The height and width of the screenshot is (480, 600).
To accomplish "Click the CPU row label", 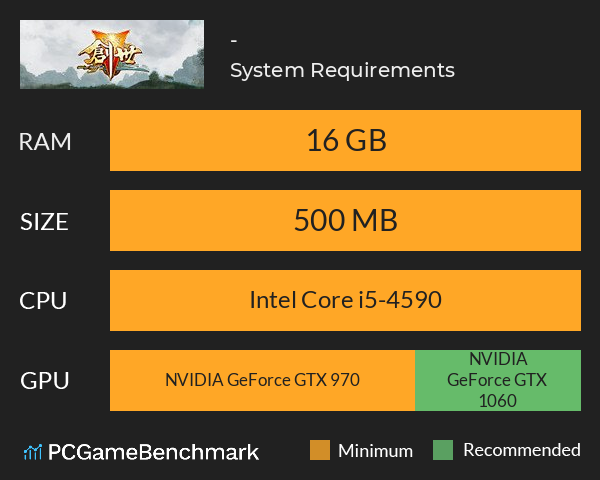I will (43, 301).
